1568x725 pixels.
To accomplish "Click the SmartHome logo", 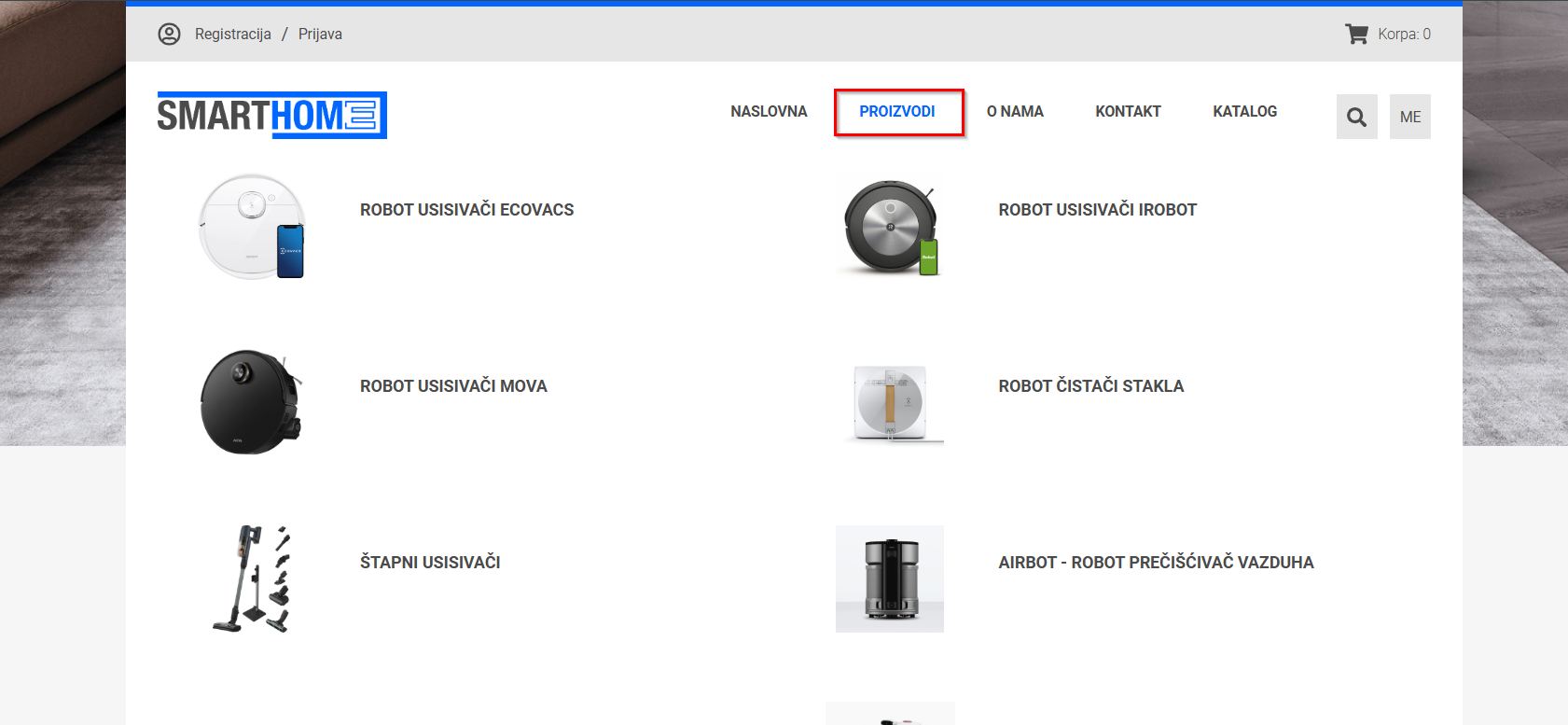I will coord(271,116).
